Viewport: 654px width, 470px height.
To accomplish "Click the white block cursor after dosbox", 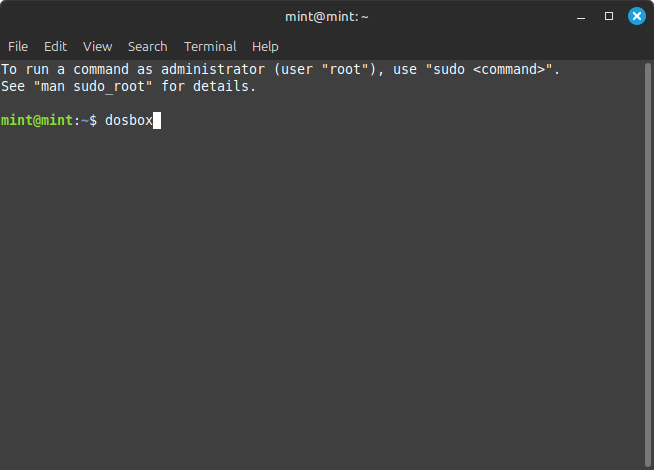I will tap(156, 120).
